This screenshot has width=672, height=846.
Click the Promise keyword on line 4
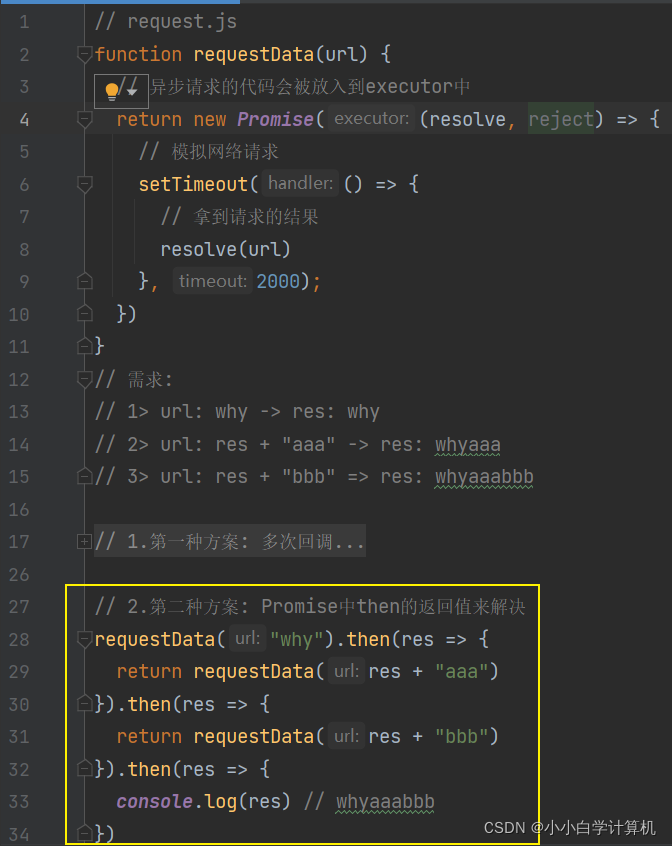pyautogui.click(x=275, y=119)
